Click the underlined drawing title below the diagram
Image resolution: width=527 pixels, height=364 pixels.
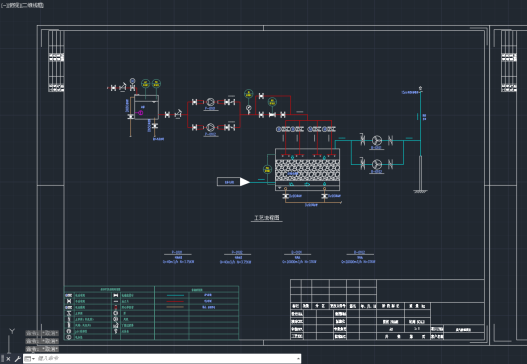click(x=267, y=218)
